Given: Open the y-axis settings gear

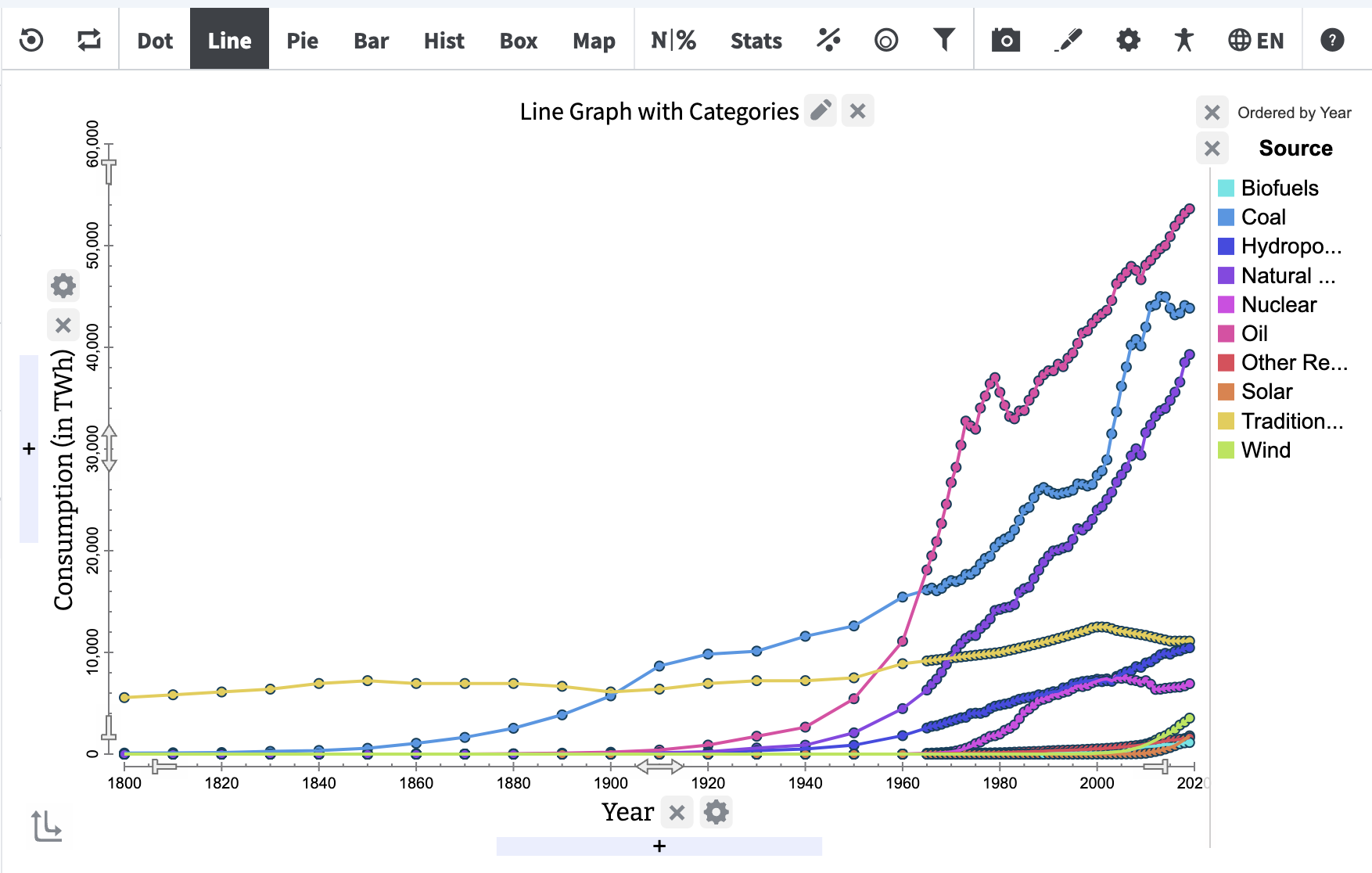Looking at the screenshot, I should pyautogui.click(x=63, y=286).
